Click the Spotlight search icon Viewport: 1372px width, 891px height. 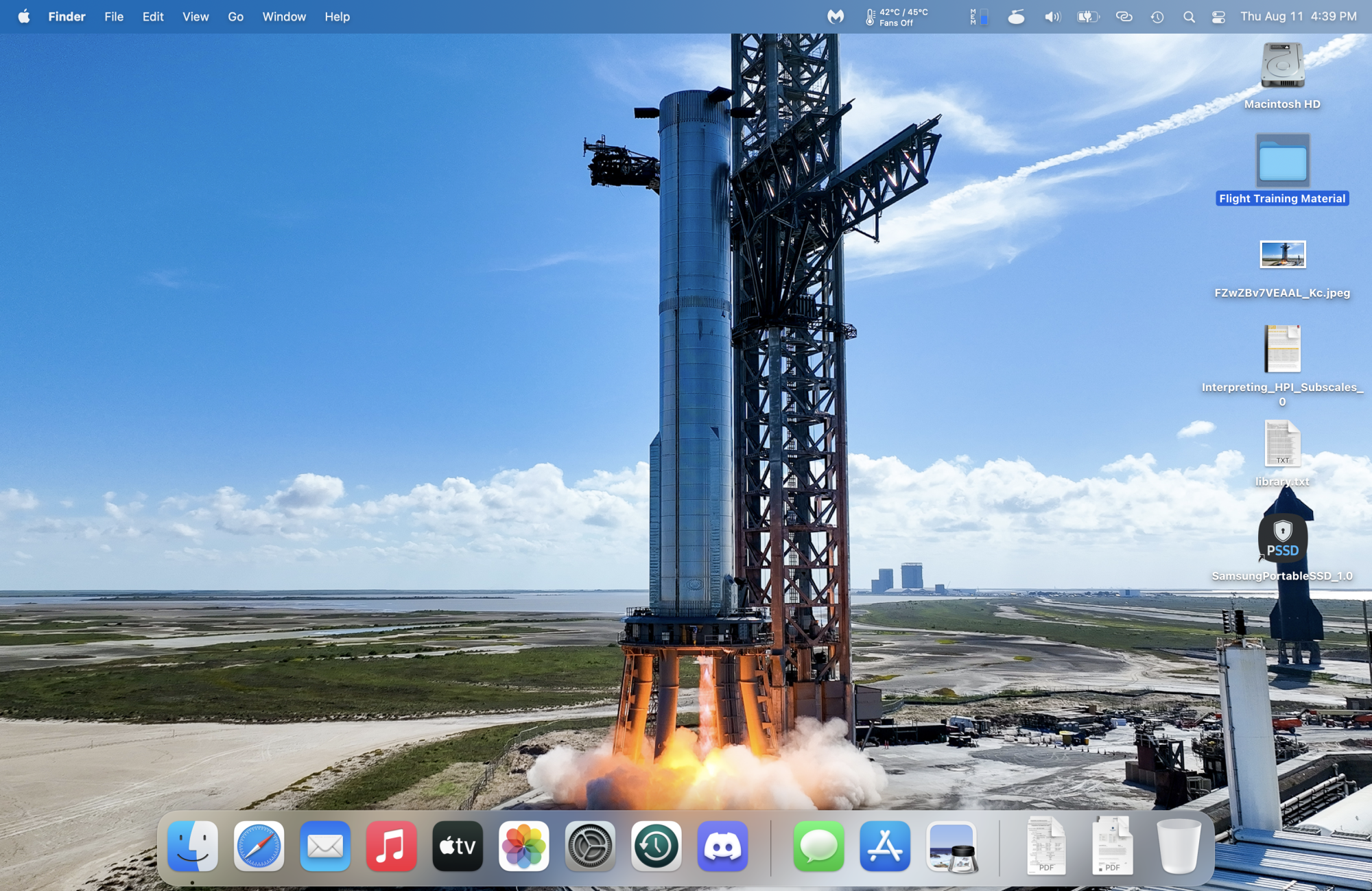1189,17
